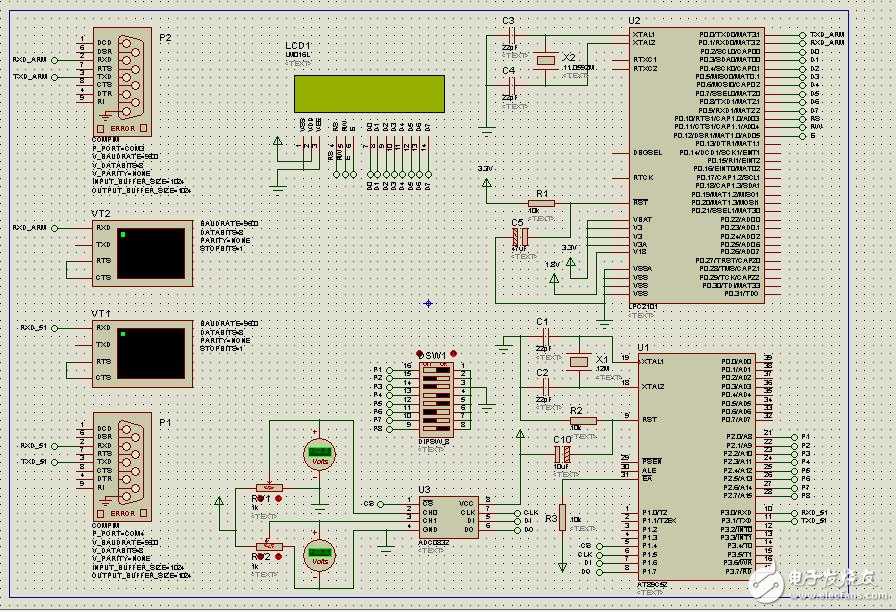Click the ERROR text on P1 connector
This screenshot has width=896, height=612.
coord(123,513)
